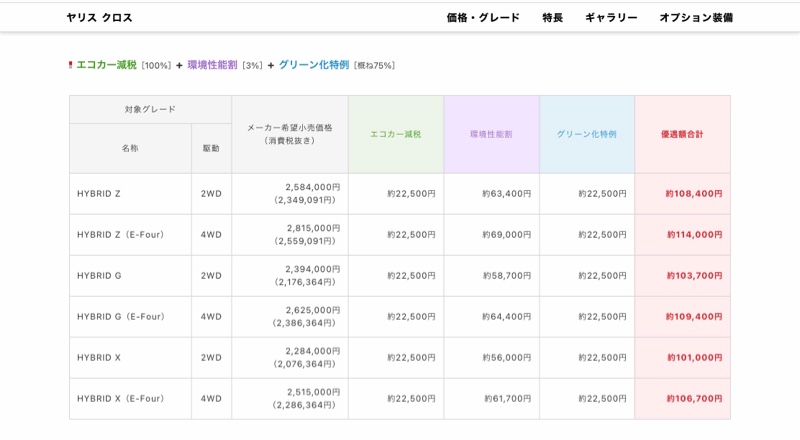Select the HYBRID G (E-Four) grade cell
Image resolution: width=800 pixels, height=440 pixels.
[x=130, y=316]
